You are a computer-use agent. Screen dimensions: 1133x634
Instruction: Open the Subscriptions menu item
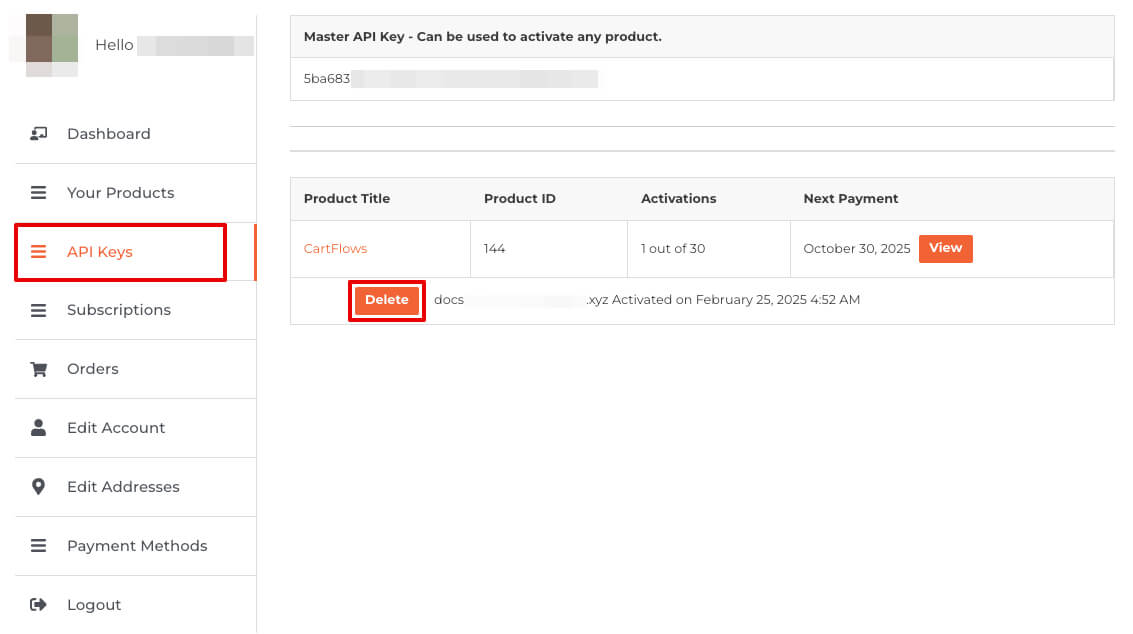[x=118, y=310]
